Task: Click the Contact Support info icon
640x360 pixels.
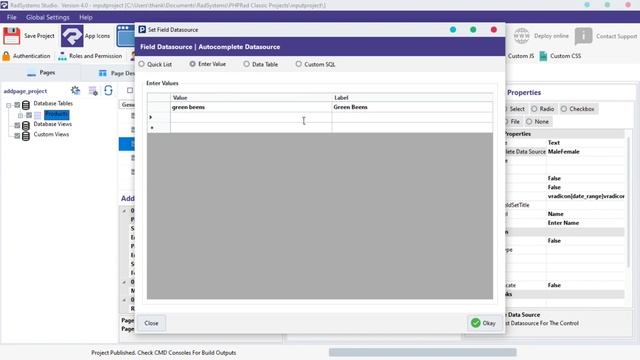Action: [583, 36]
